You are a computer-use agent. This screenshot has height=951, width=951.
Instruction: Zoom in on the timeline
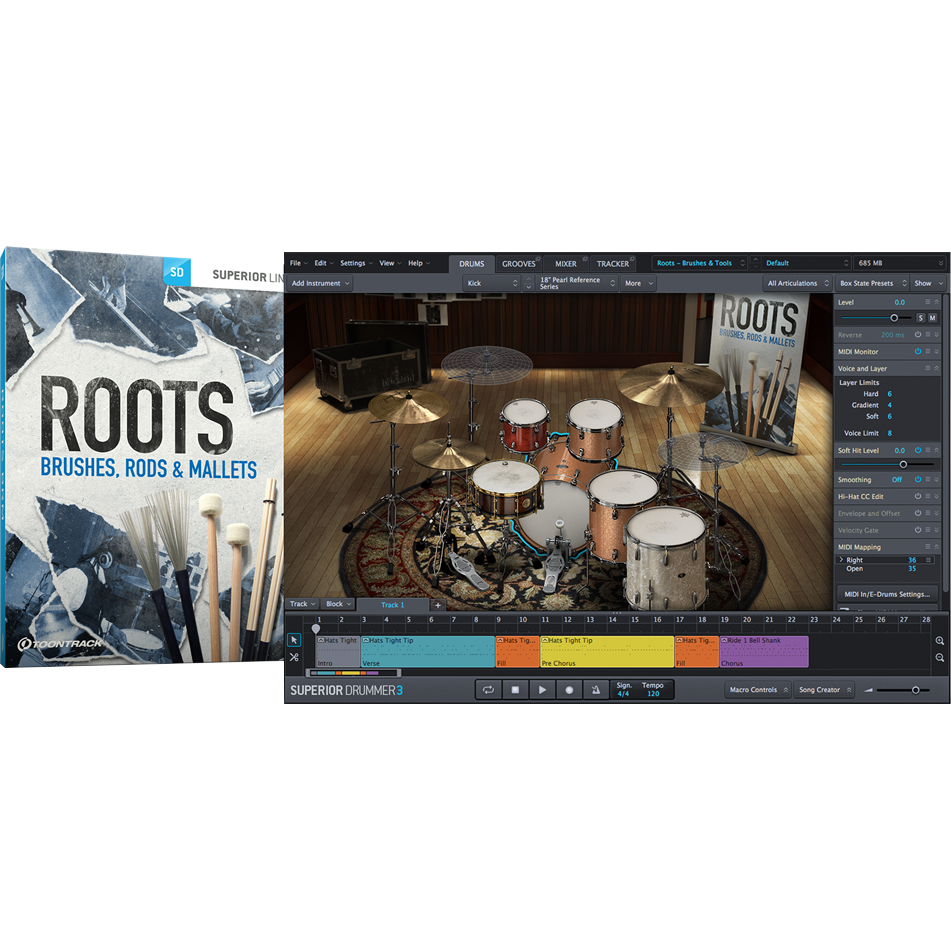point(940,640)
